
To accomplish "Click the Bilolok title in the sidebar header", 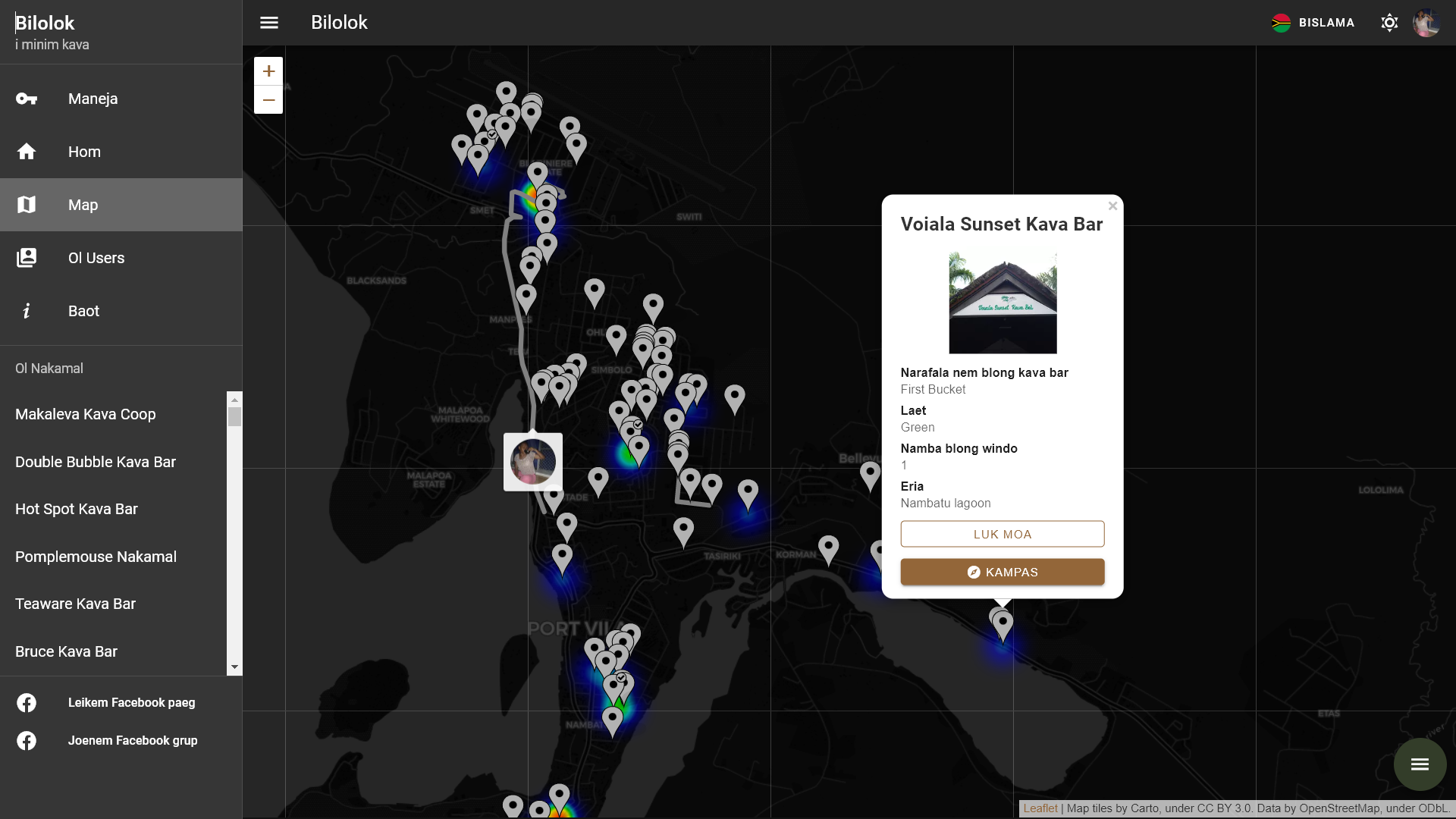I will click(x=45, y=24).
